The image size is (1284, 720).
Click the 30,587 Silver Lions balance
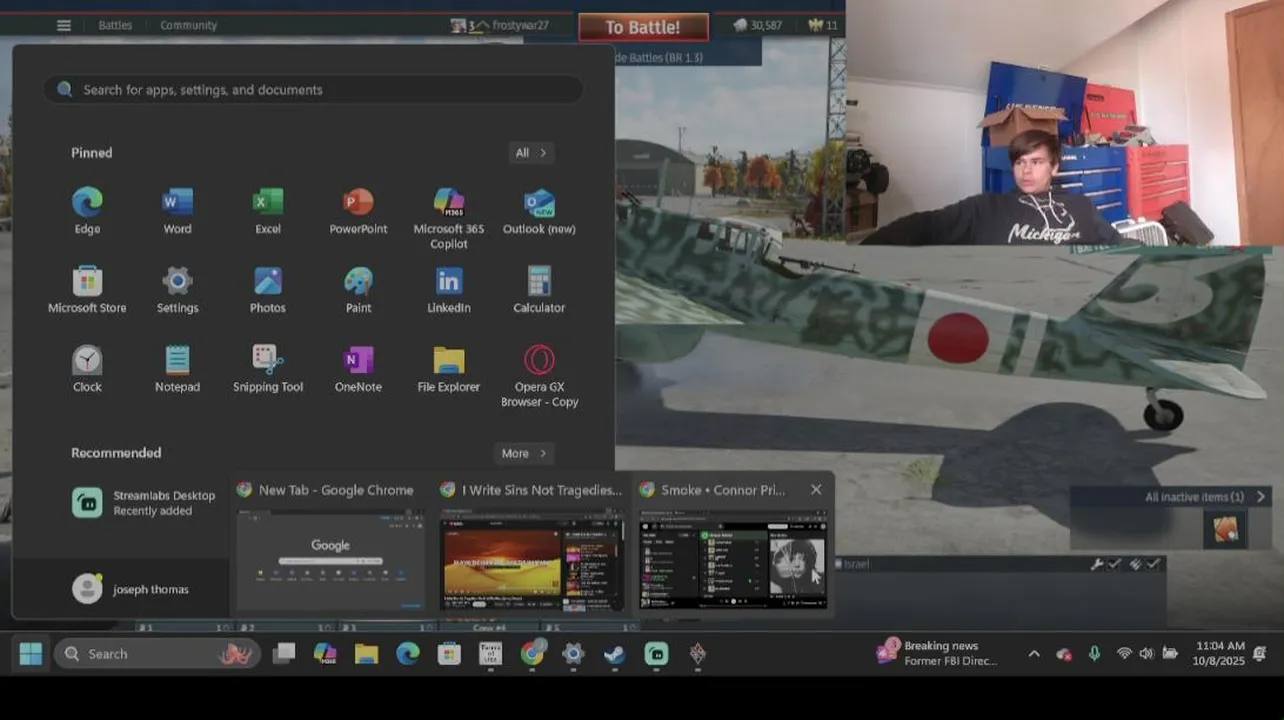coord(757,25)
